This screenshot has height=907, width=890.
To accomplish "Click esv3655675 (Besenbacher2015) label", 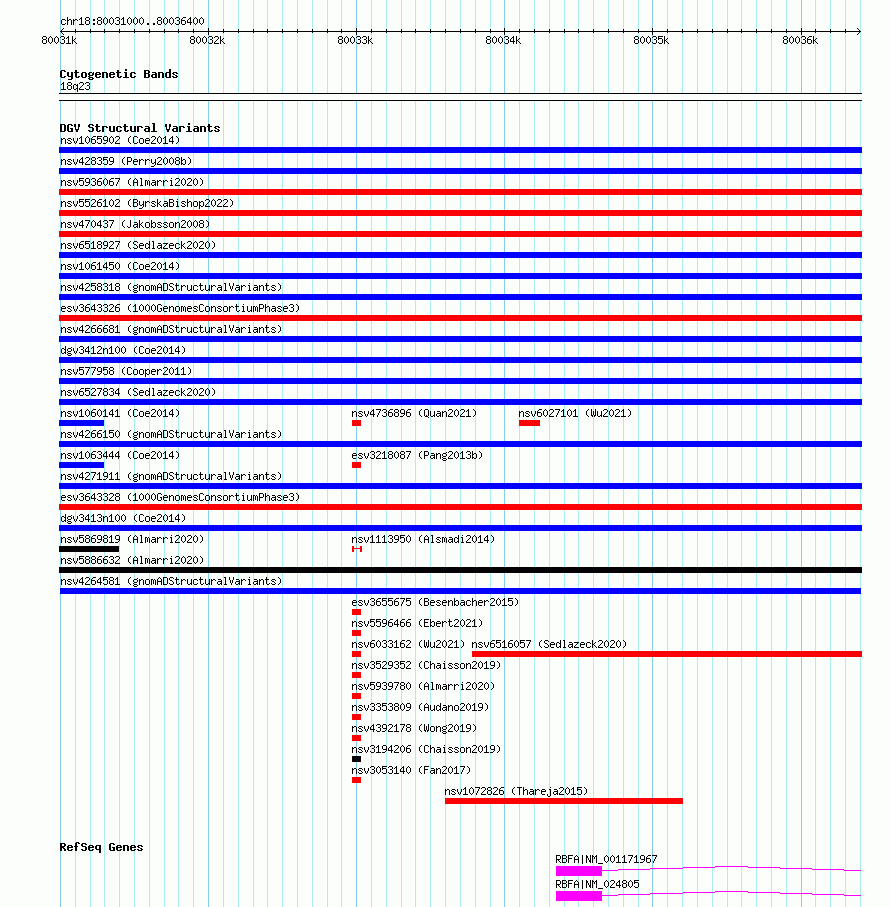I will [x=435, y=602].
